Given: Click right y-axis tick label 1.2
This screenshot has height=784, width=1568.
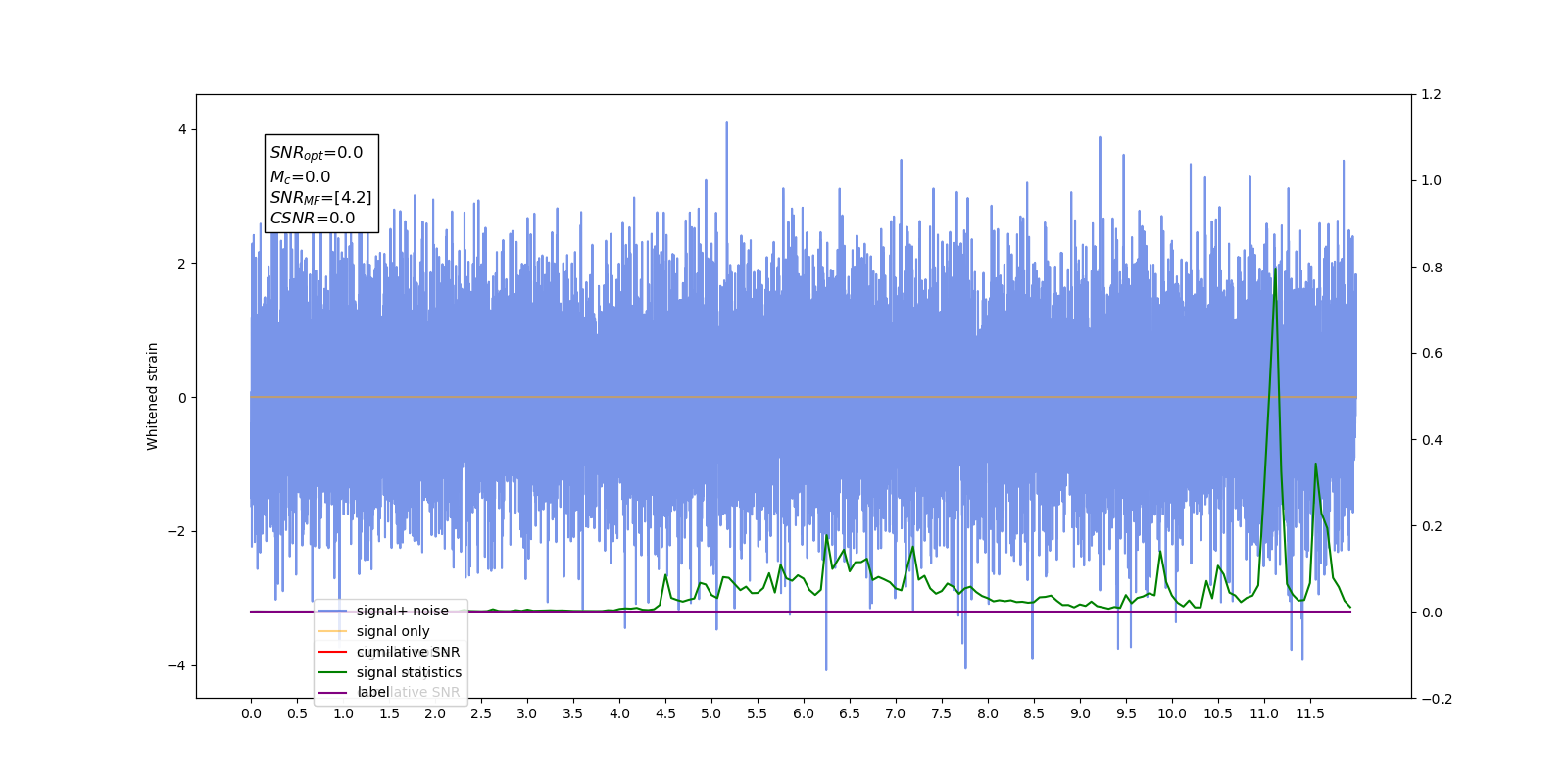Looking at the screenshot, I should point(1432,94).
